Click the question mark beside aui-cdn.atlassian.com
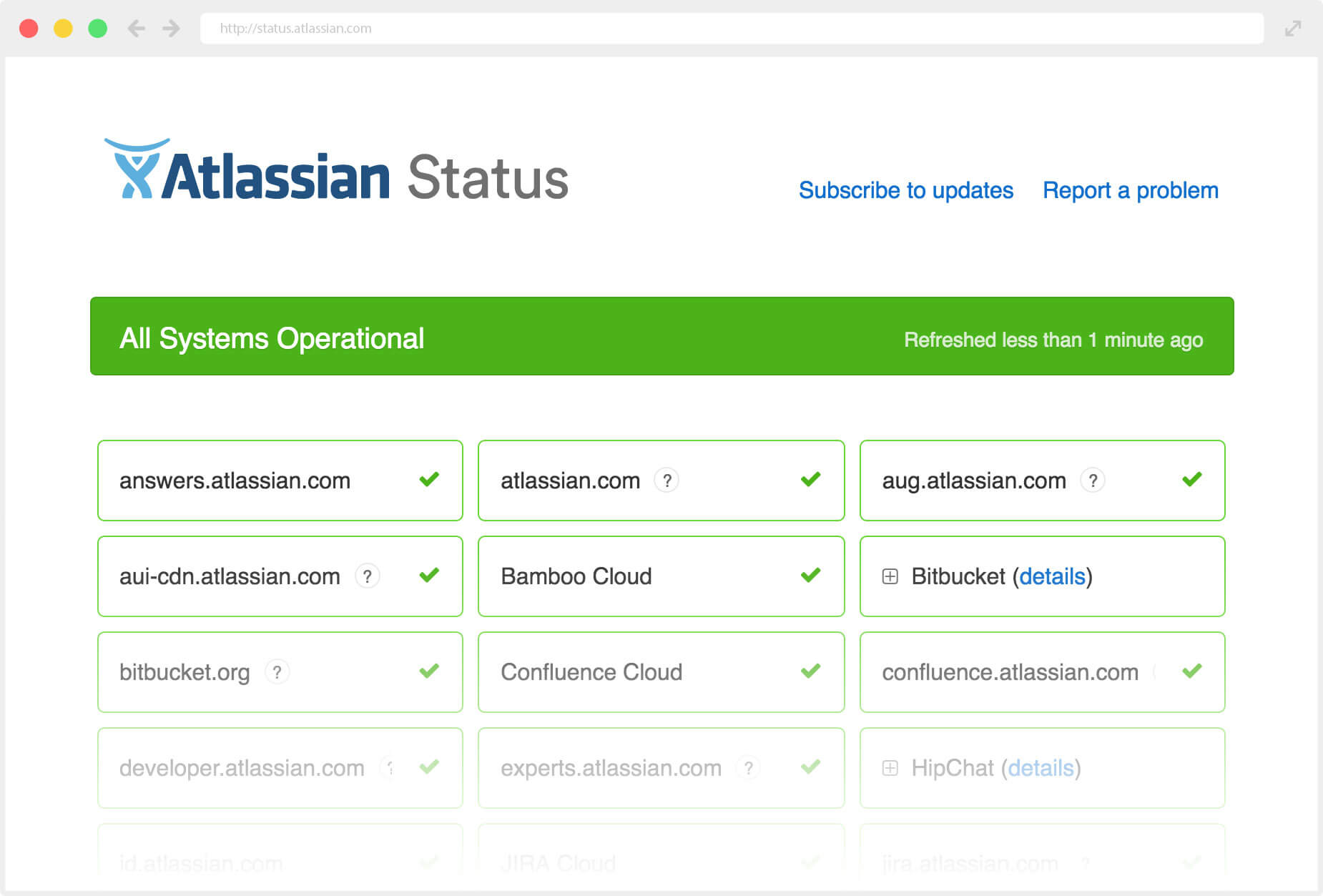 (368, 576)
